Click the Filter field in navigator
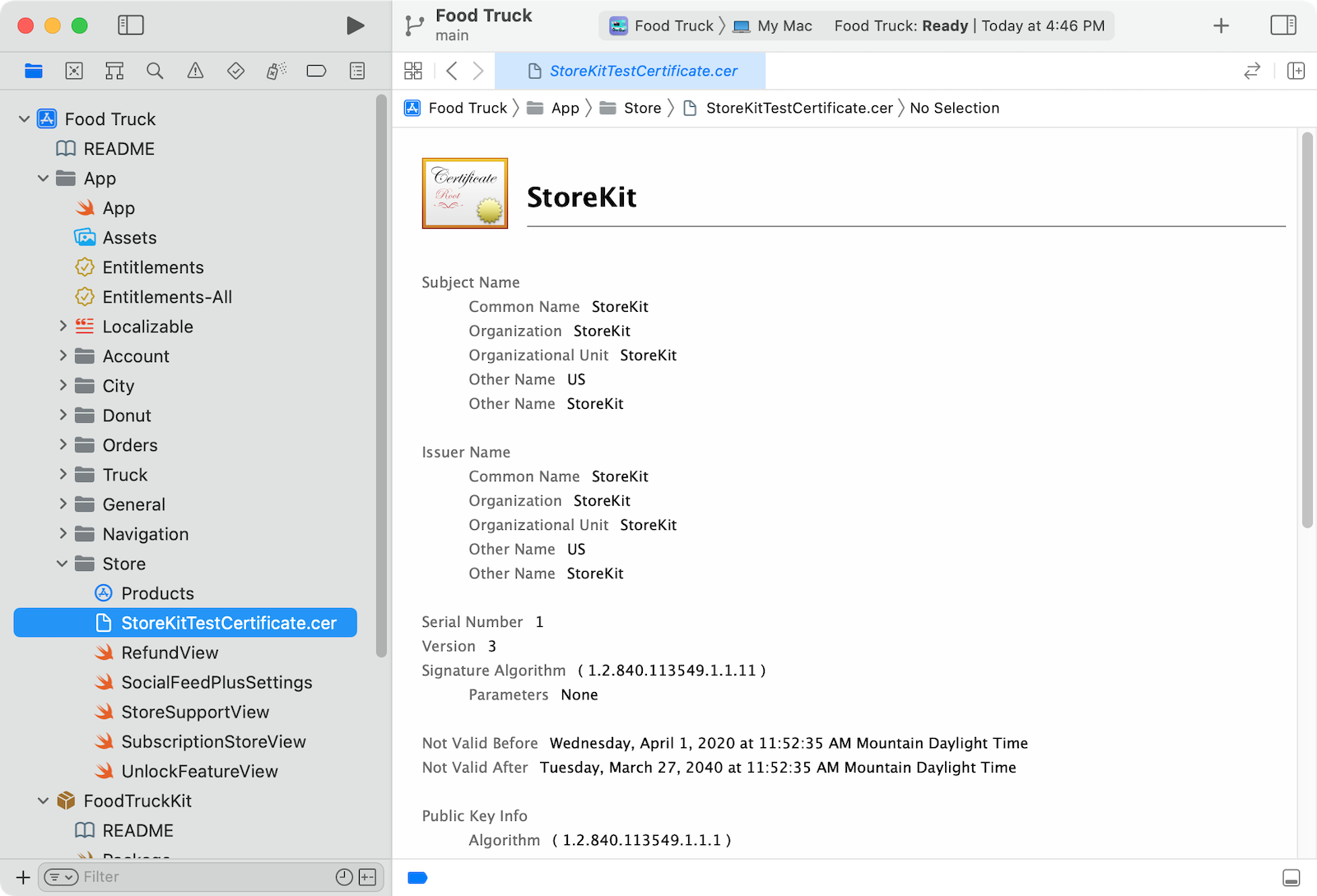Viewport: 1317px width, 896px height. coord(206,877)
